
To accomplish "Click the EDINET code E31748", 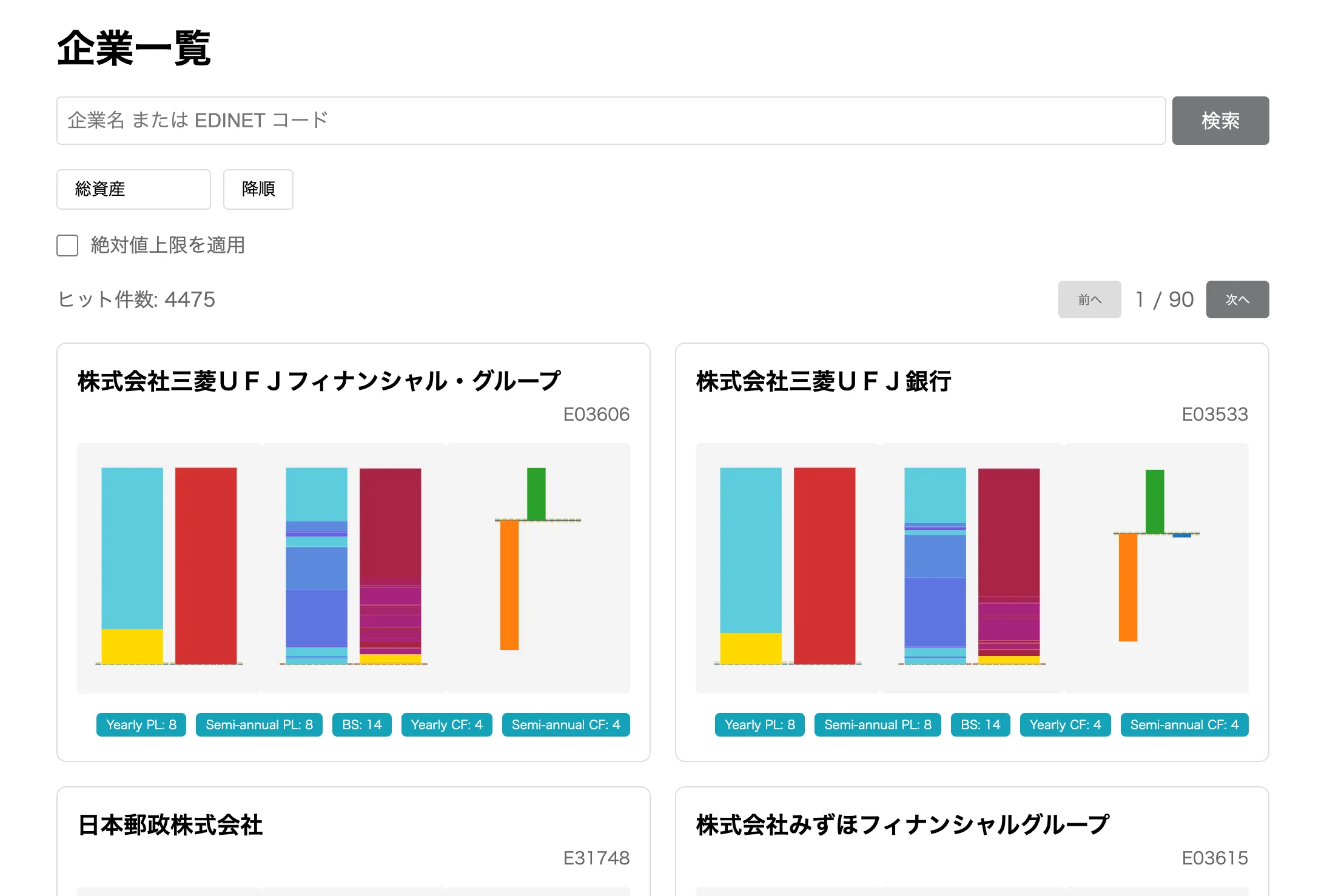I will click(596, 858).
